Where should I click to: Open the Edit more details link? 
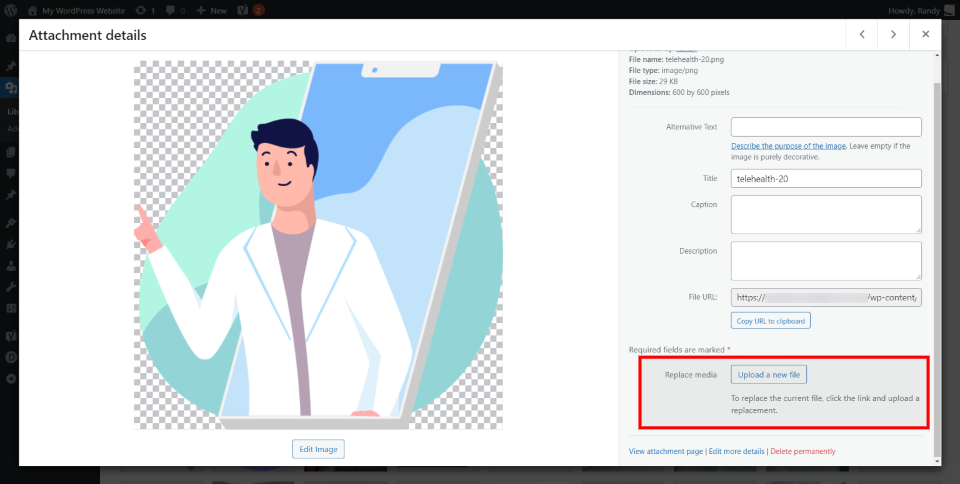tap(737, 451)
